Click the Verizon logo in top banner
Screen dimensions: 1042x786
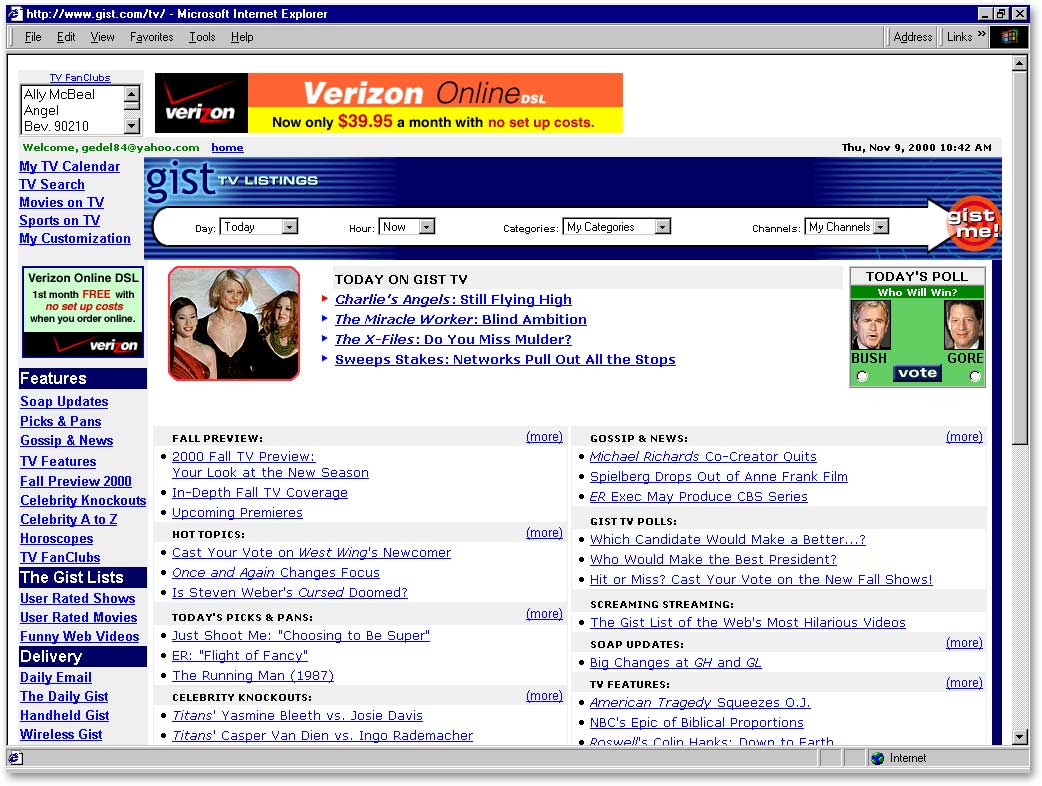coord(201,103)
